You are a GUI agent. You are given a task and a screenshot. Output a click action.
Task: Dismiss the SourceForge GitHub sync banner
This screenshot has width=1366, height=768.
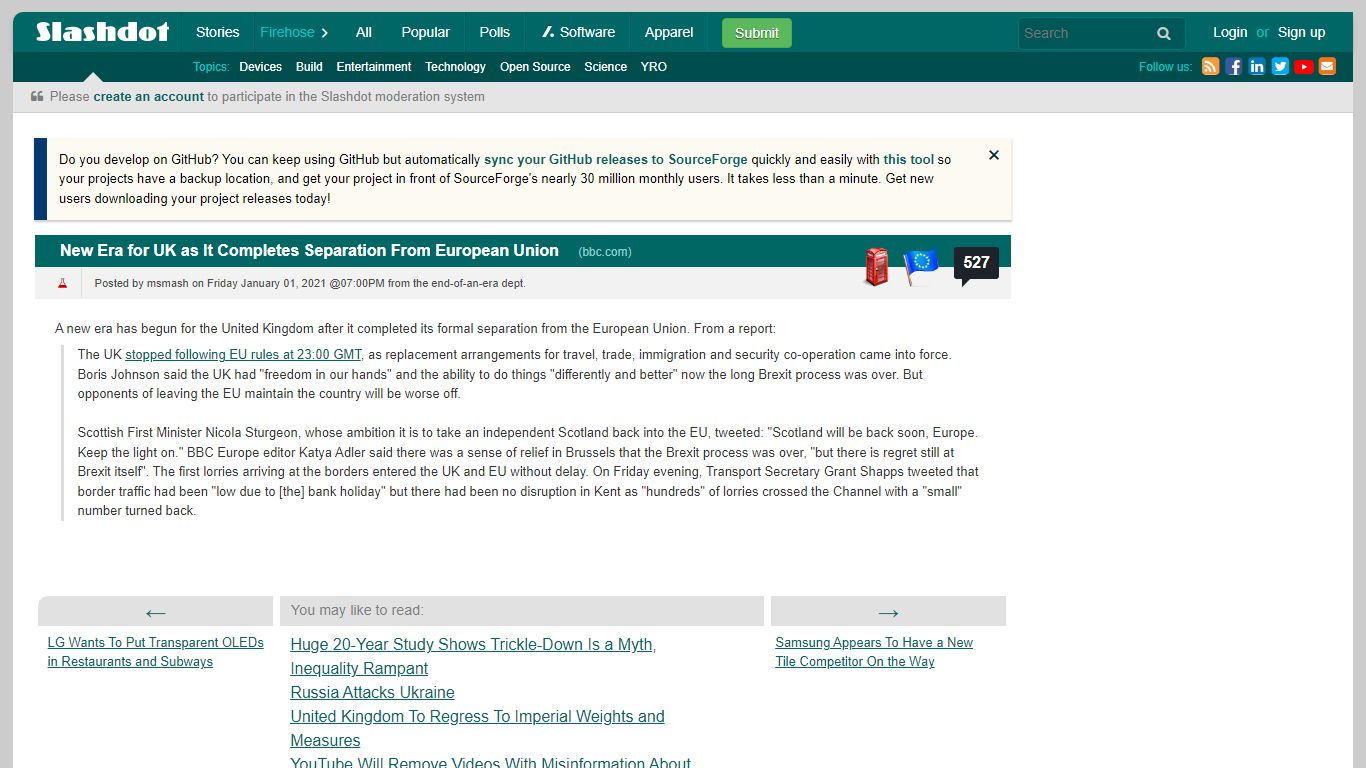pos(994,155)
